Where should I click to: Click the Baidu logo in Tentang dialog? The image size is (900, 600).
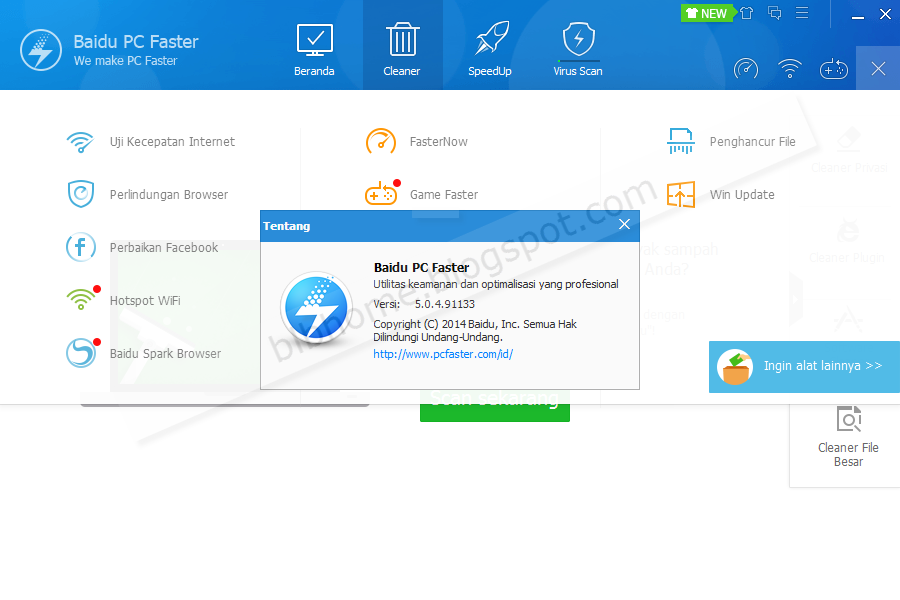316,308
